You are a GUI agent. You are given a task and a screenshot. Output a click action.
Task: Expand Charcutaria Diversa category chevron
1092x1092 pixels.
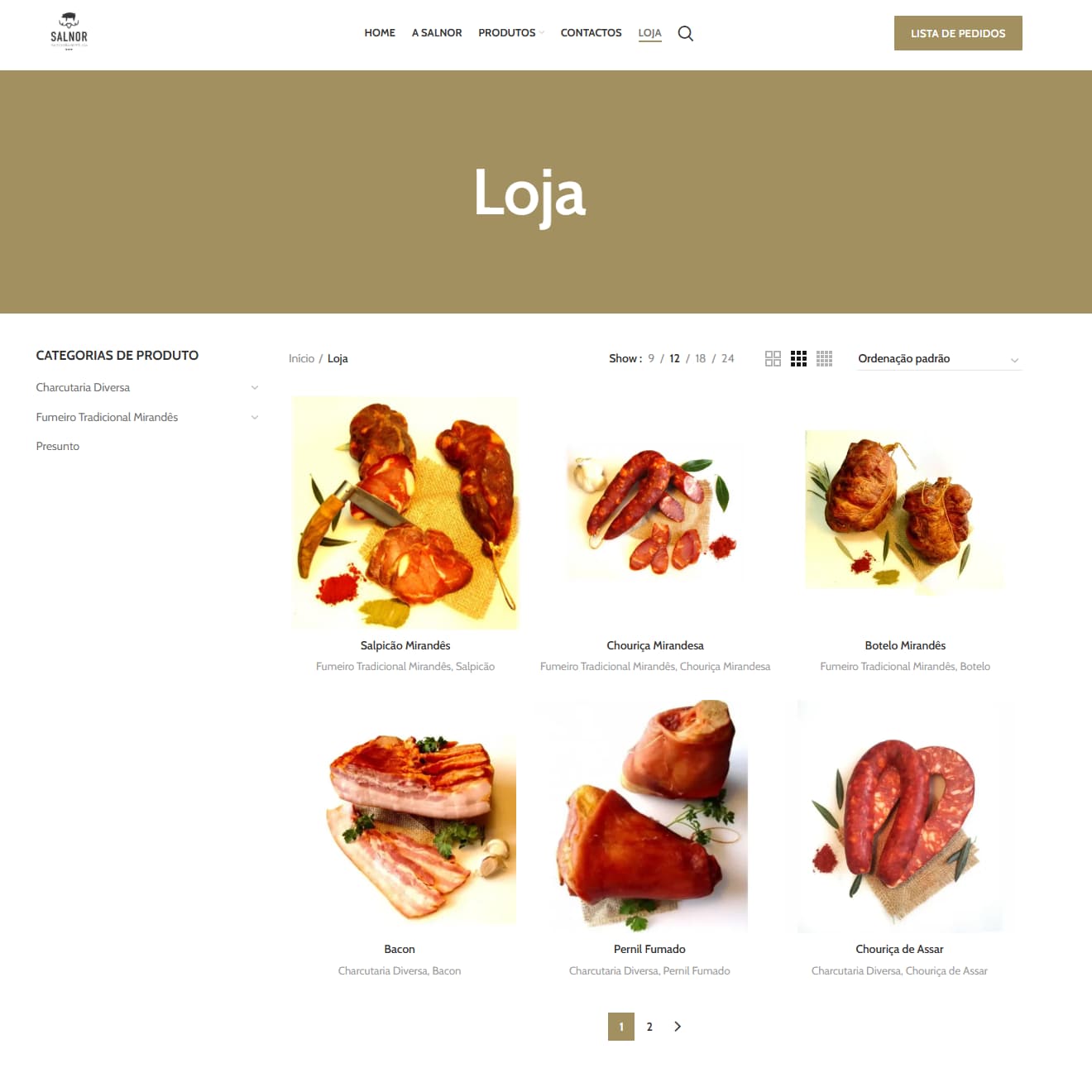tap(255, 387)
